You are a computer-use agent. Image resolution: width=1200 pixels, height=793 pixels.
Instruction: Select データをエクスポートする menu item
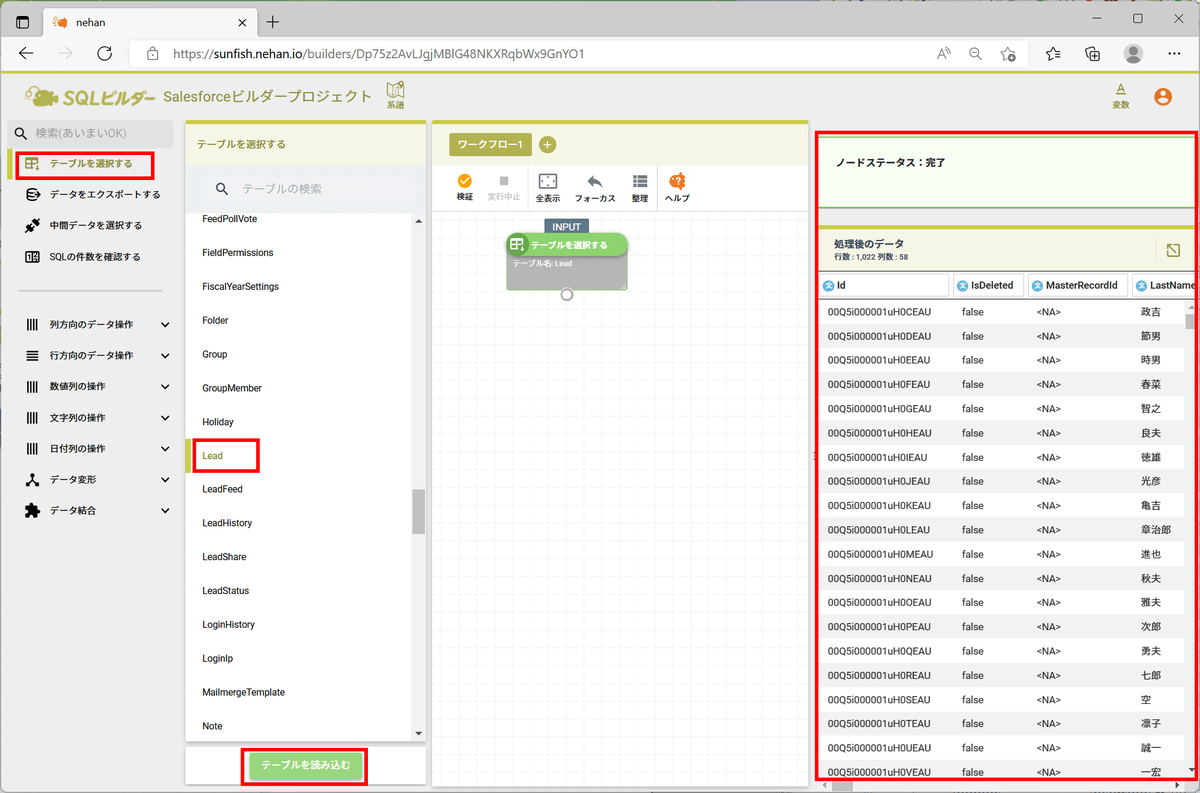click(x=104, y=194)
